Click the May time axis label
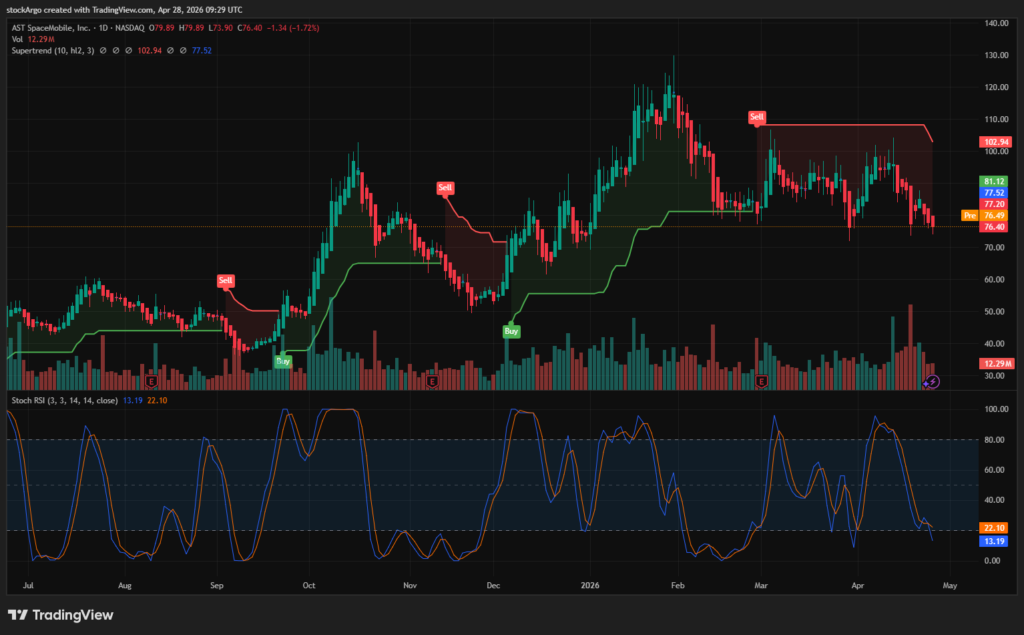The width and height of the screenshot is (1024, 635). pos(950,585)
